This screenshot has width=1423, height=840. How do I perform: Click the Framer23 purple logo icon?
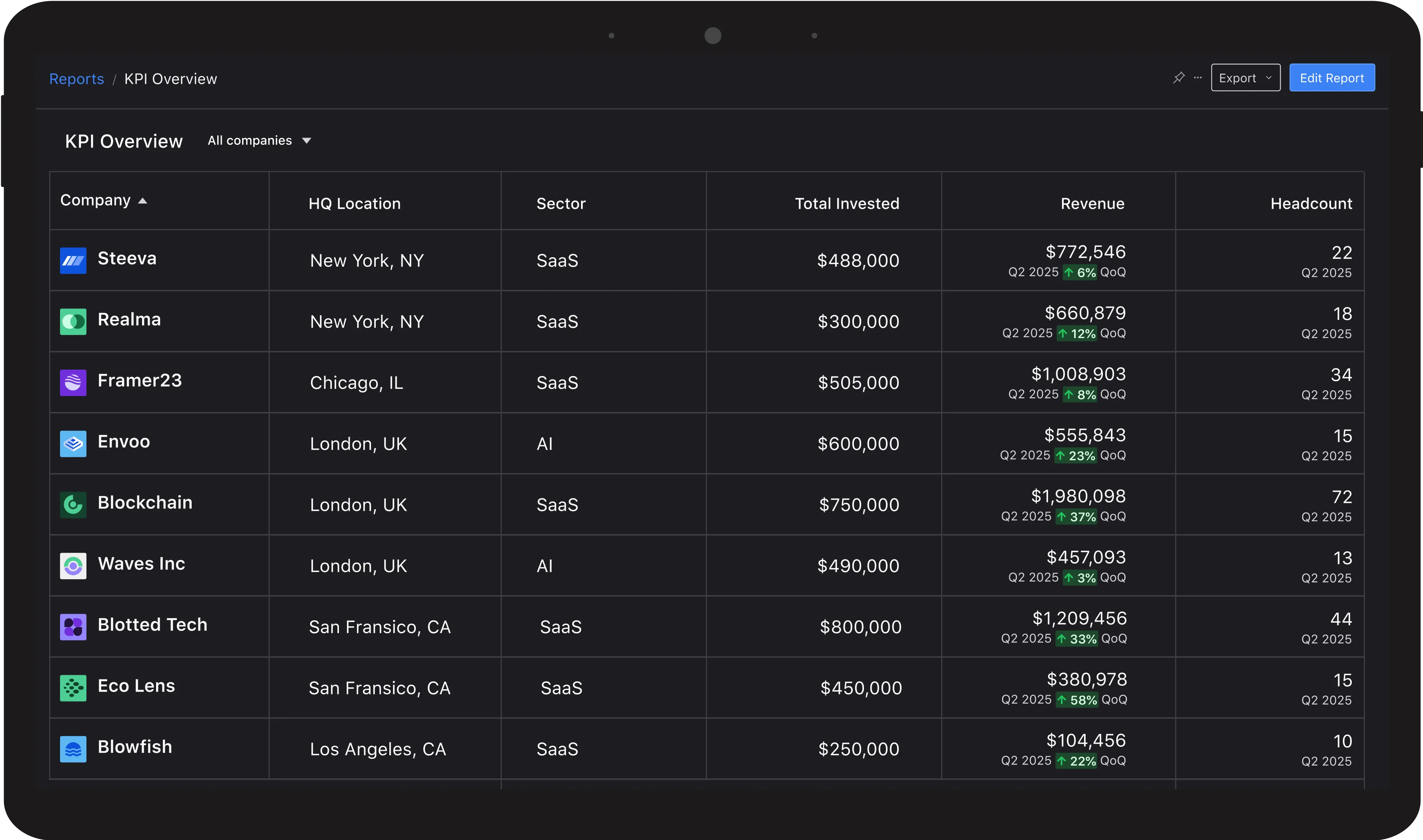tap(73, 383)
